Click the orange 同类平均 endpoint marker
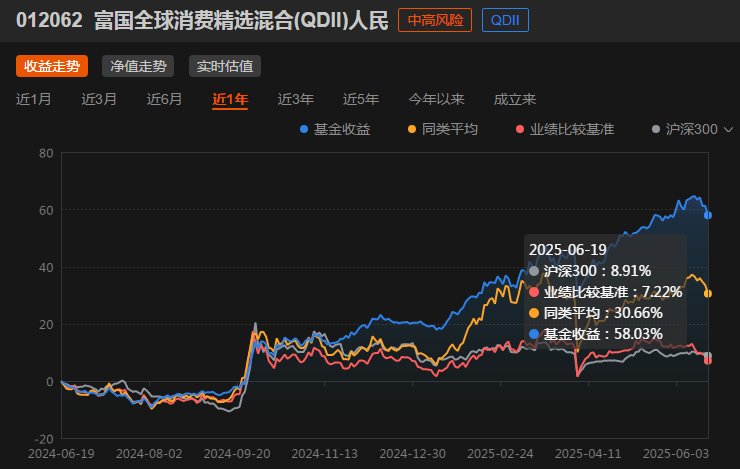 click(x=708, y=293)
